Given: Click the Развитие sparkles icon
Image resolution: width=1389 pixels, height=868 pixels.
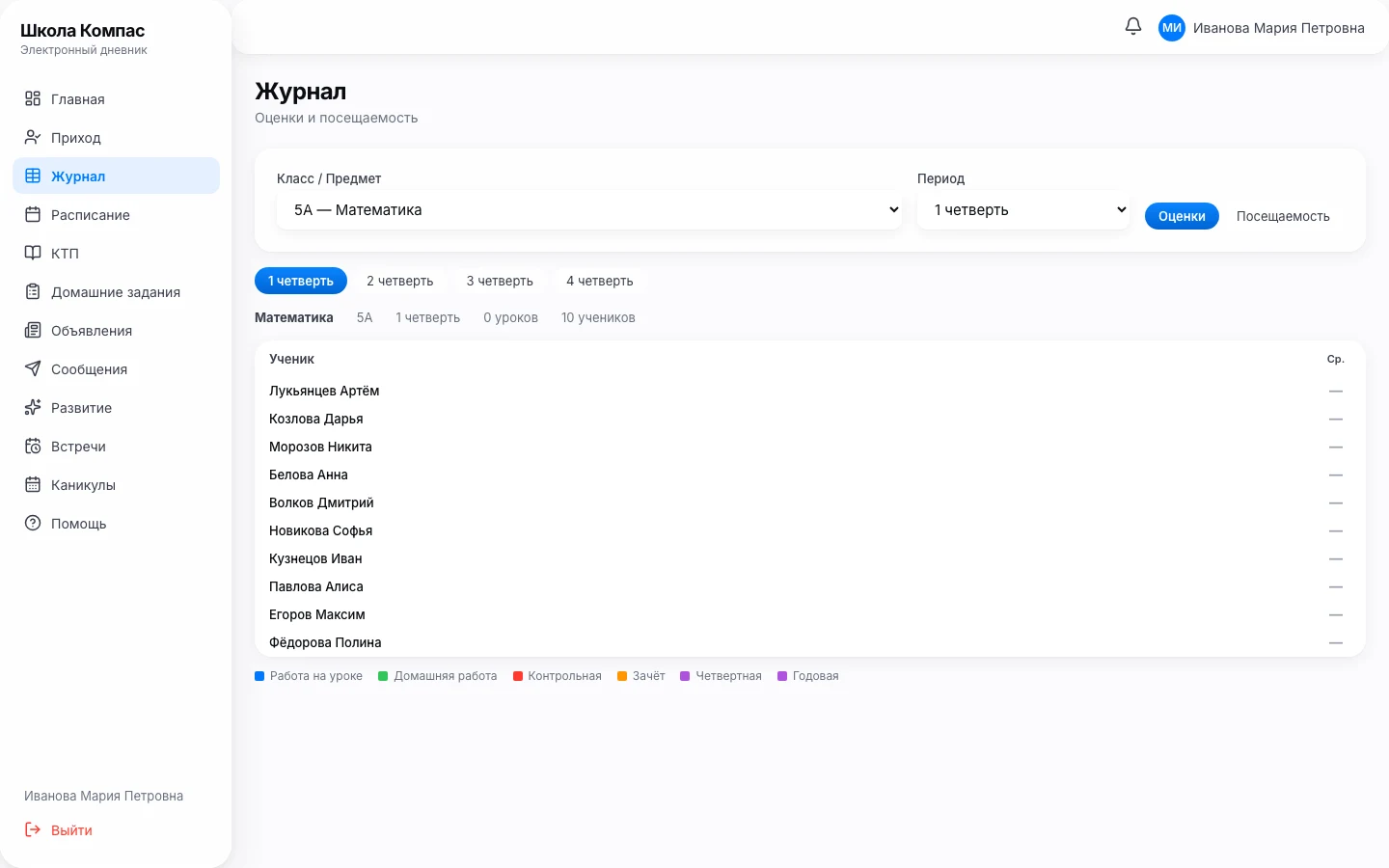Looking at the screenshot, I should pos(33,407).
